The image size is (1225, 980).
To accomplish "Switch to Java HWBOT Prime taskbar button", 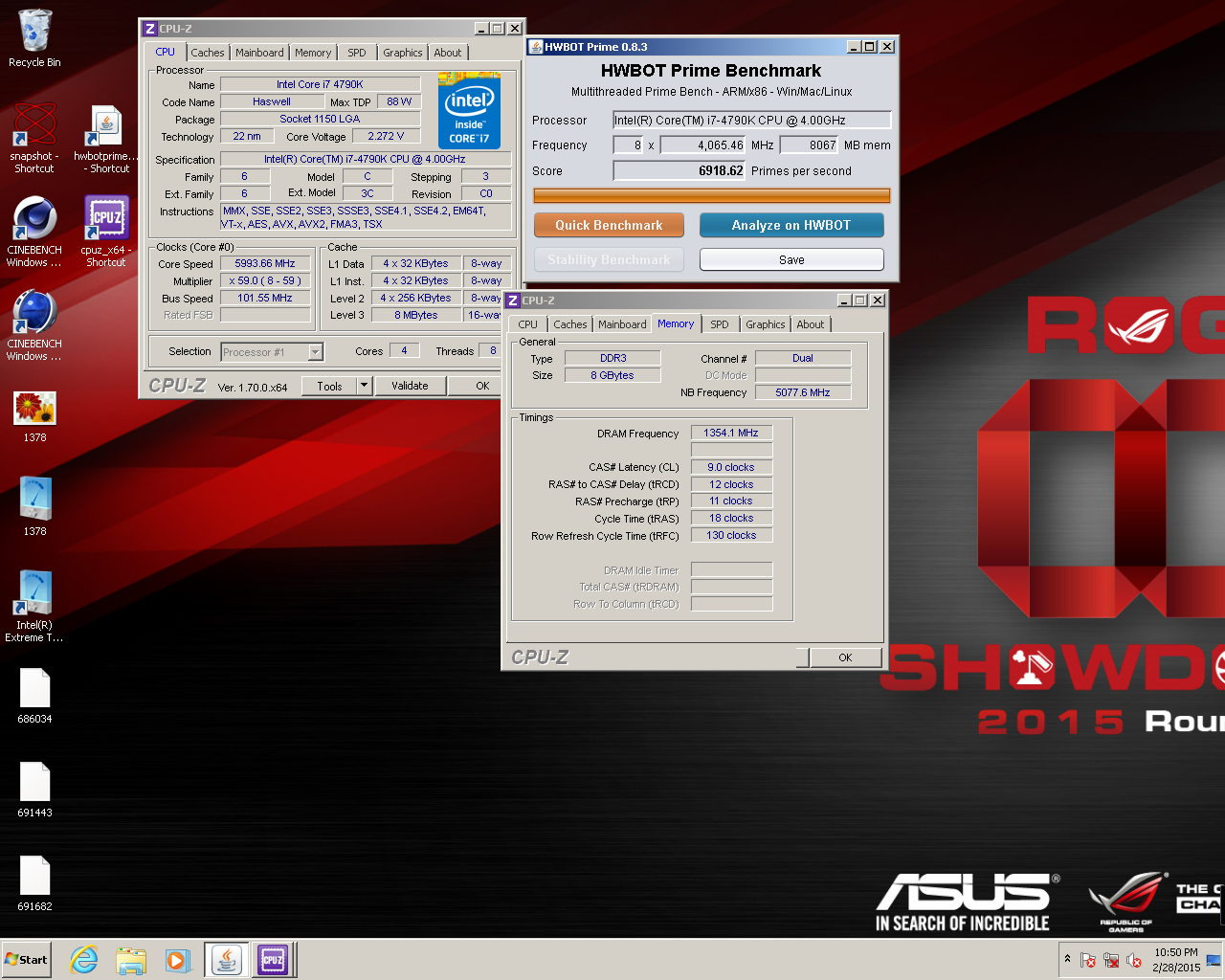I will pos(227,960).
